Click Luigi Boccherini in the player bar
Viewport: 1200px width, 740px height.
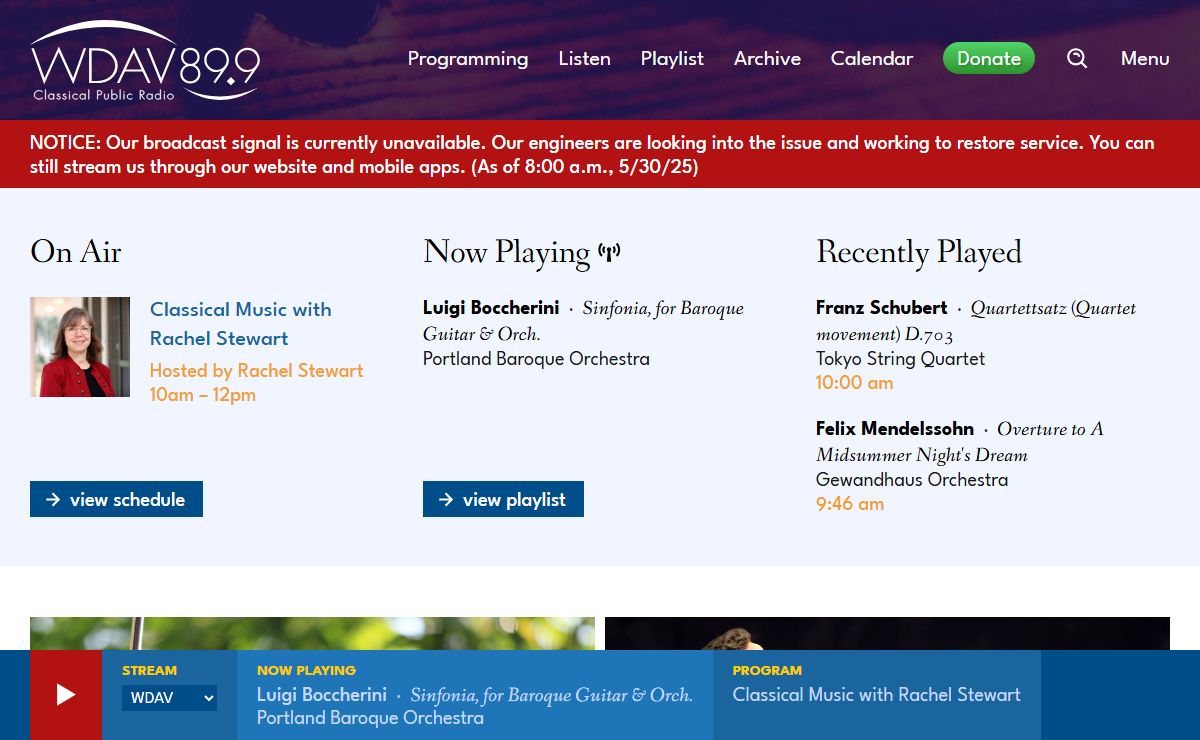322,695
